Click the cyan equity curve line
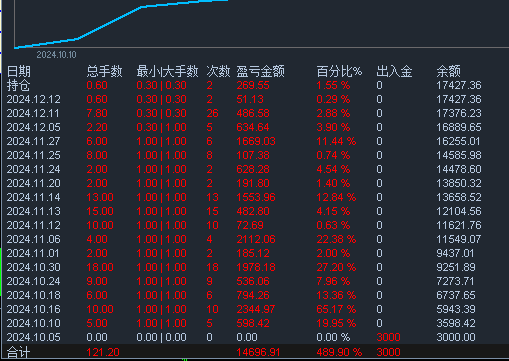The height and width of the screenshot is (361, 509). (110, 23)
